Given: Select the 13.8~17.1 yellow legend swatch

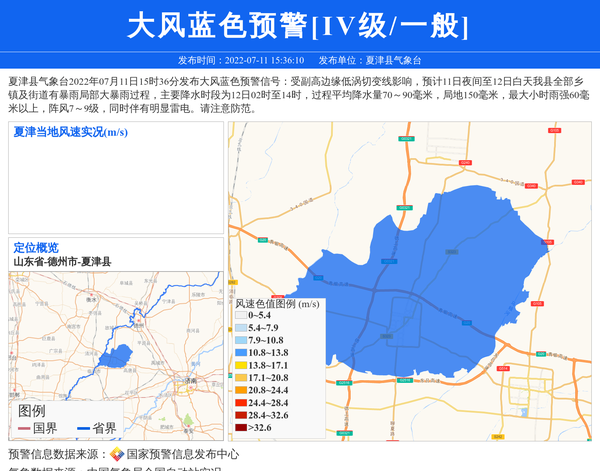Looking at the screenshot, I should click(x=240, y=366).
